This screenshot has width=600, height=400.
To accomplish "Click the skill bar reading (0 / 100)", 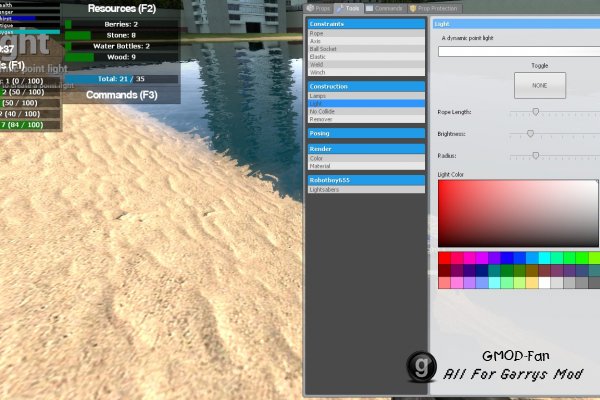I will click(30, 81).
